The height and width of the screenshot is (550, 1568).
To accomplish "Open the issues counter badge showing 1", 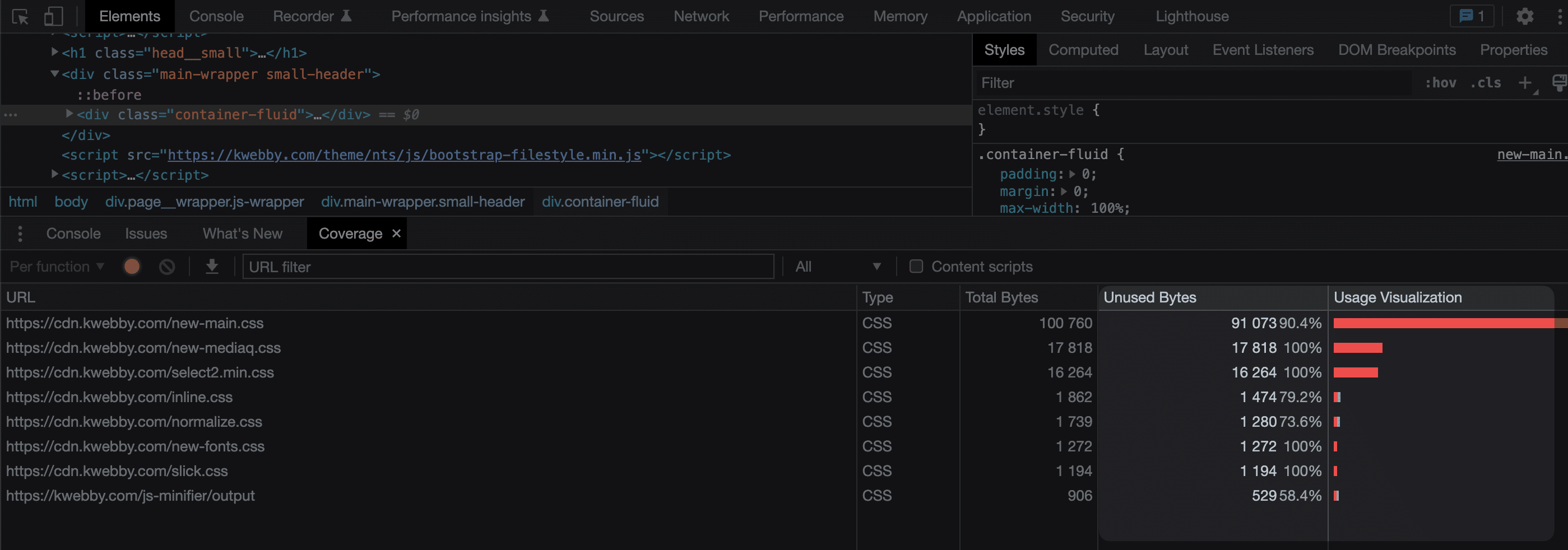I will point(1471,16).
